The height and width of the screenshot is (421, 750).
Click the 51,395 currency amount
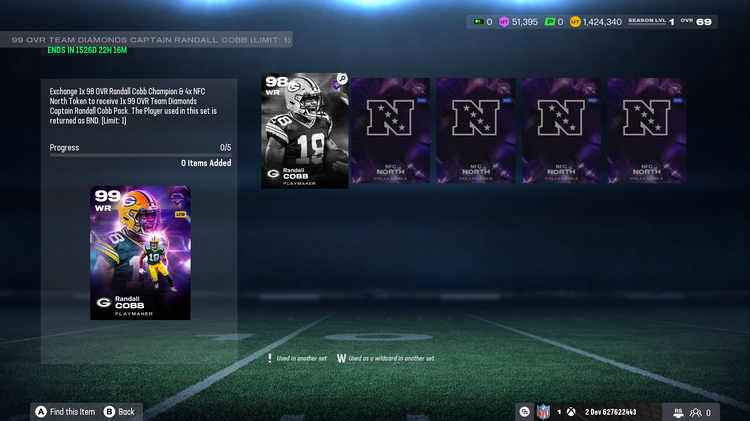coord(525,22)
